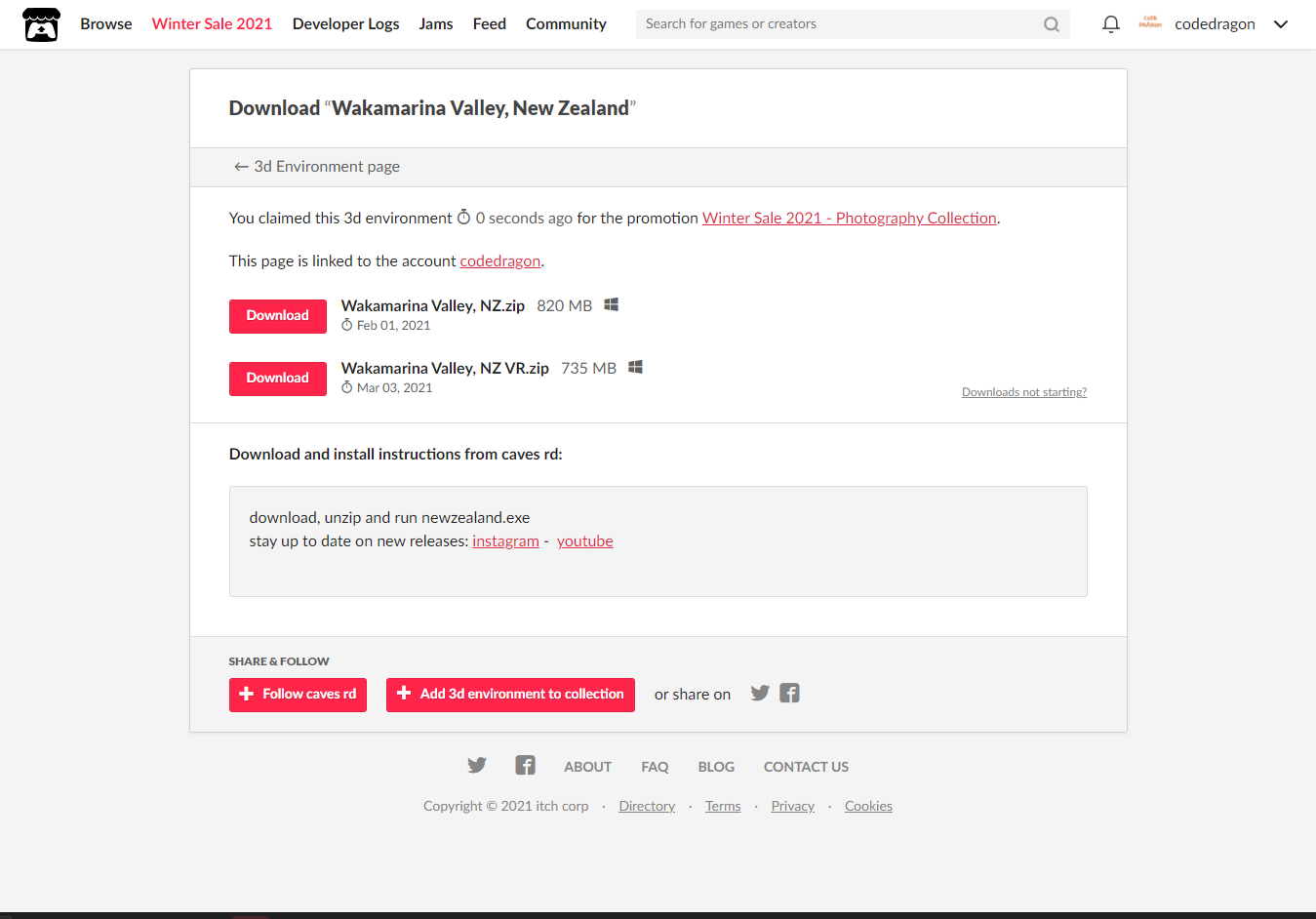1316x919 pixels.
Task: Click the 735 MB file size
Action: (589, 369)
